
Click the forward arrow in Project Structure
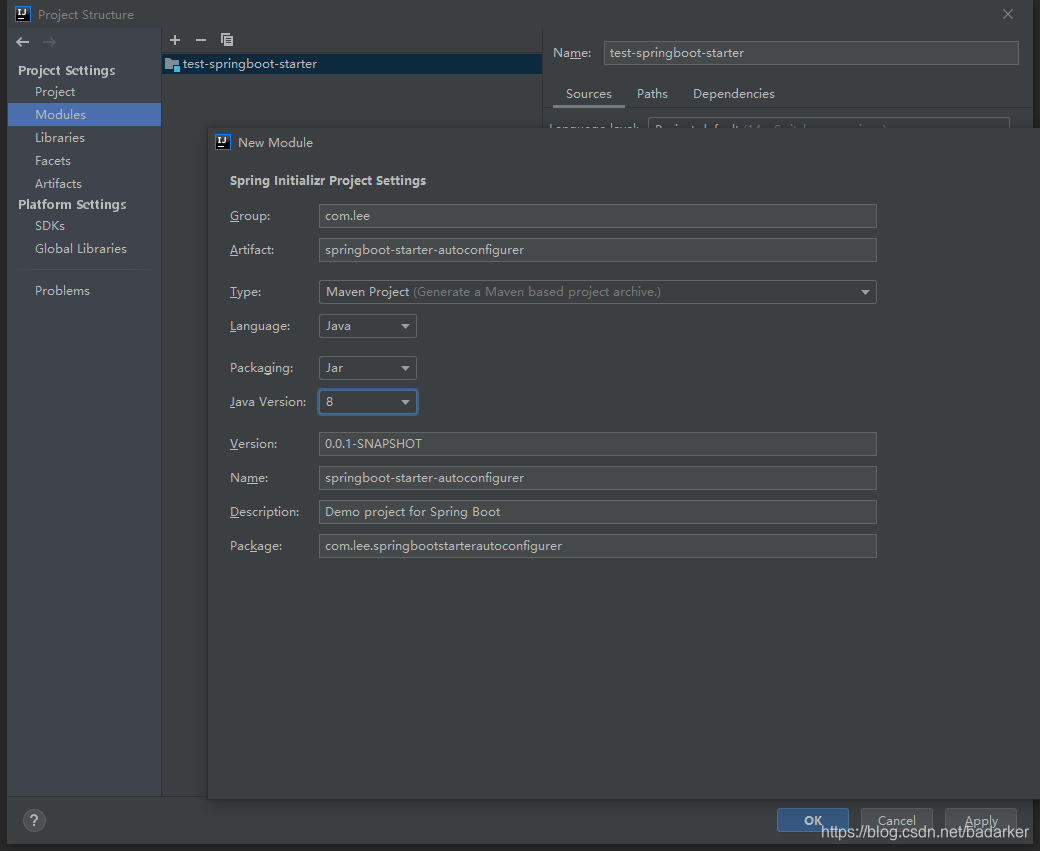click(49, 42)
